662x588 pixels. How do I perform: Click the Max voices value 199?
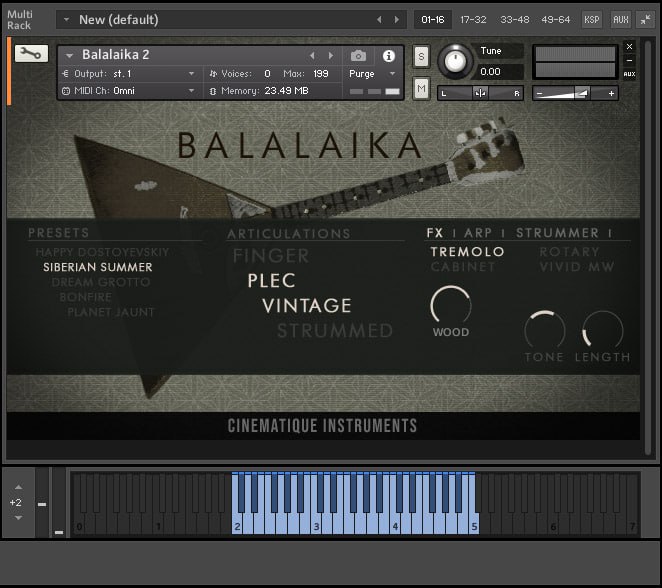(x=321, y=74)
